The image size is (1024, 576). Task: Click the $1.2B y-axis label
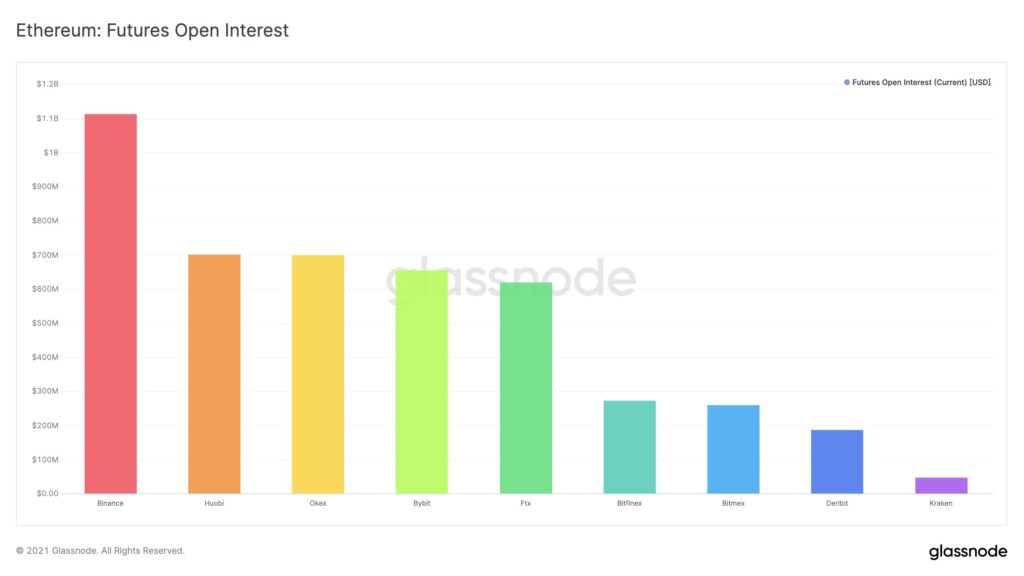pyautogui.click(x=48, y=84)
